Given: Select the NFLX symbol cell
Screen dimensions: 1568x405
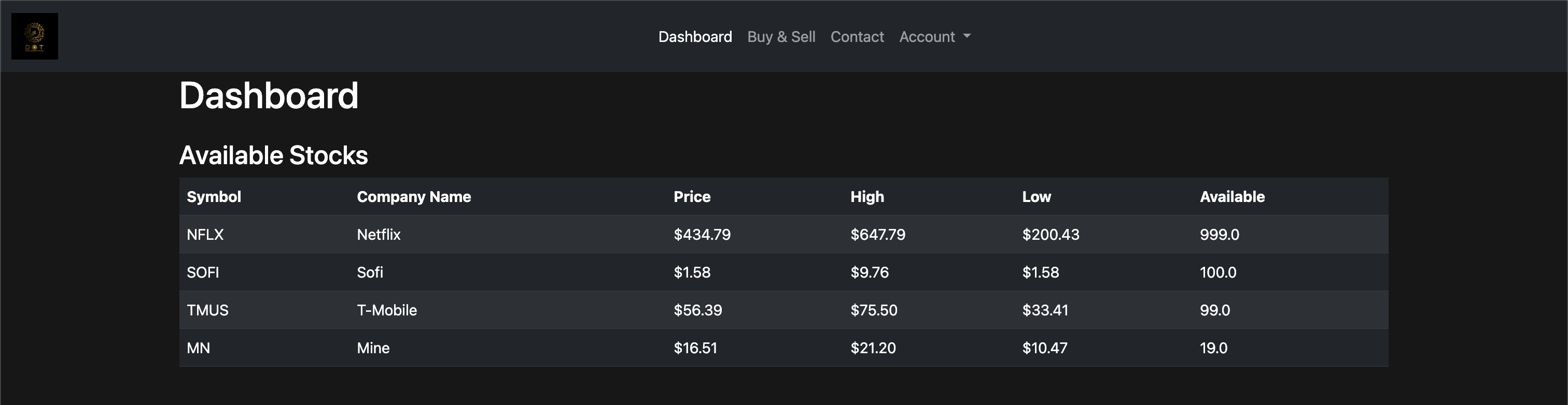Looking at the screenshot, I should tap(204, 234).
